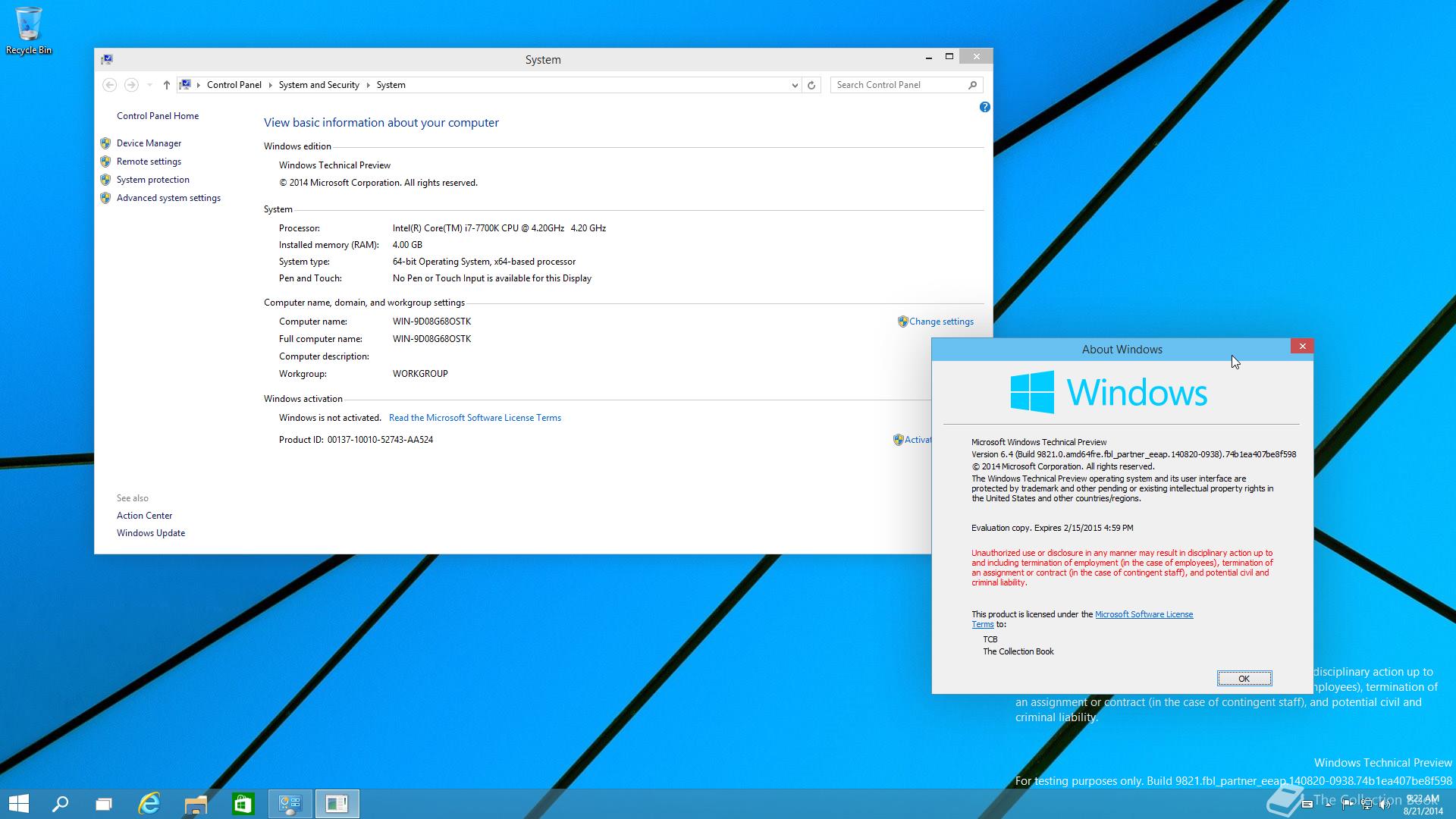Click the System window title bar icon

107,59
